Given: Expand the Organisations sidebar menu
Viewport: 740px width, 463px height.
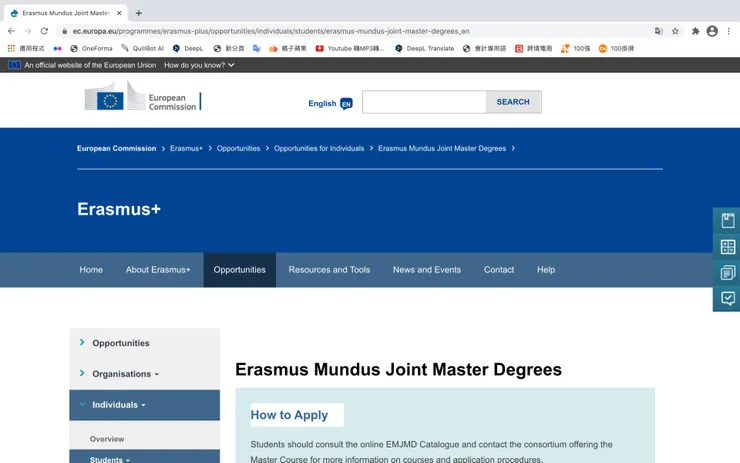Looking at the screenshot, I should pyautogui.click(x=144, y=374).
